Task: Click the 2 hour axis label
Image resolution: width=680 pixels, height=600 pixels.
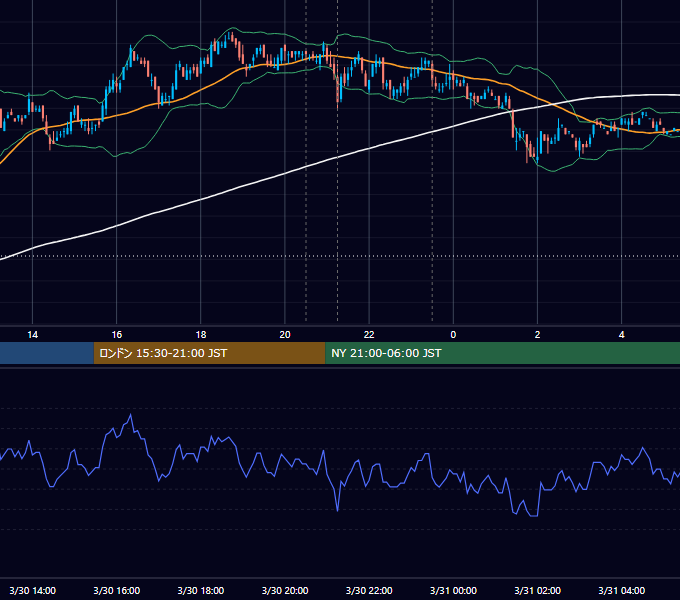Action: [537, 335]
